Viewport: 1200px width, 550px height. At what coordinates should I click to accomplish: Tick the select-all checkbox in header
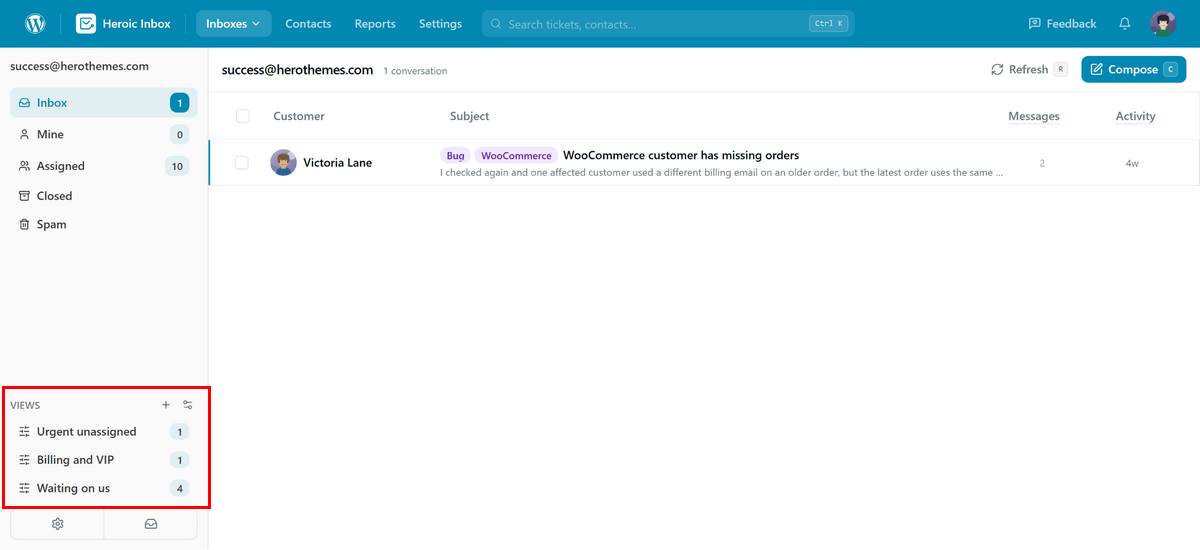coord(242,116)
